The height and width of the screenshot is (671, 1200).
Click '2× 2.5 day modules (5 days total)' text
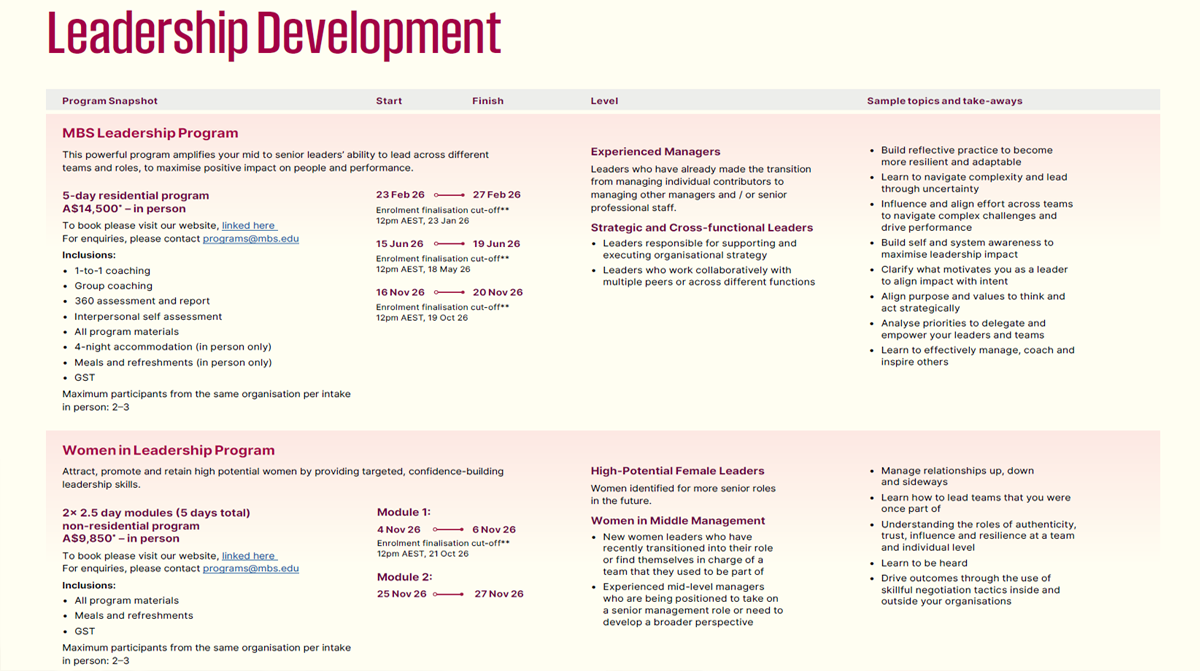[x=156, y=513]
